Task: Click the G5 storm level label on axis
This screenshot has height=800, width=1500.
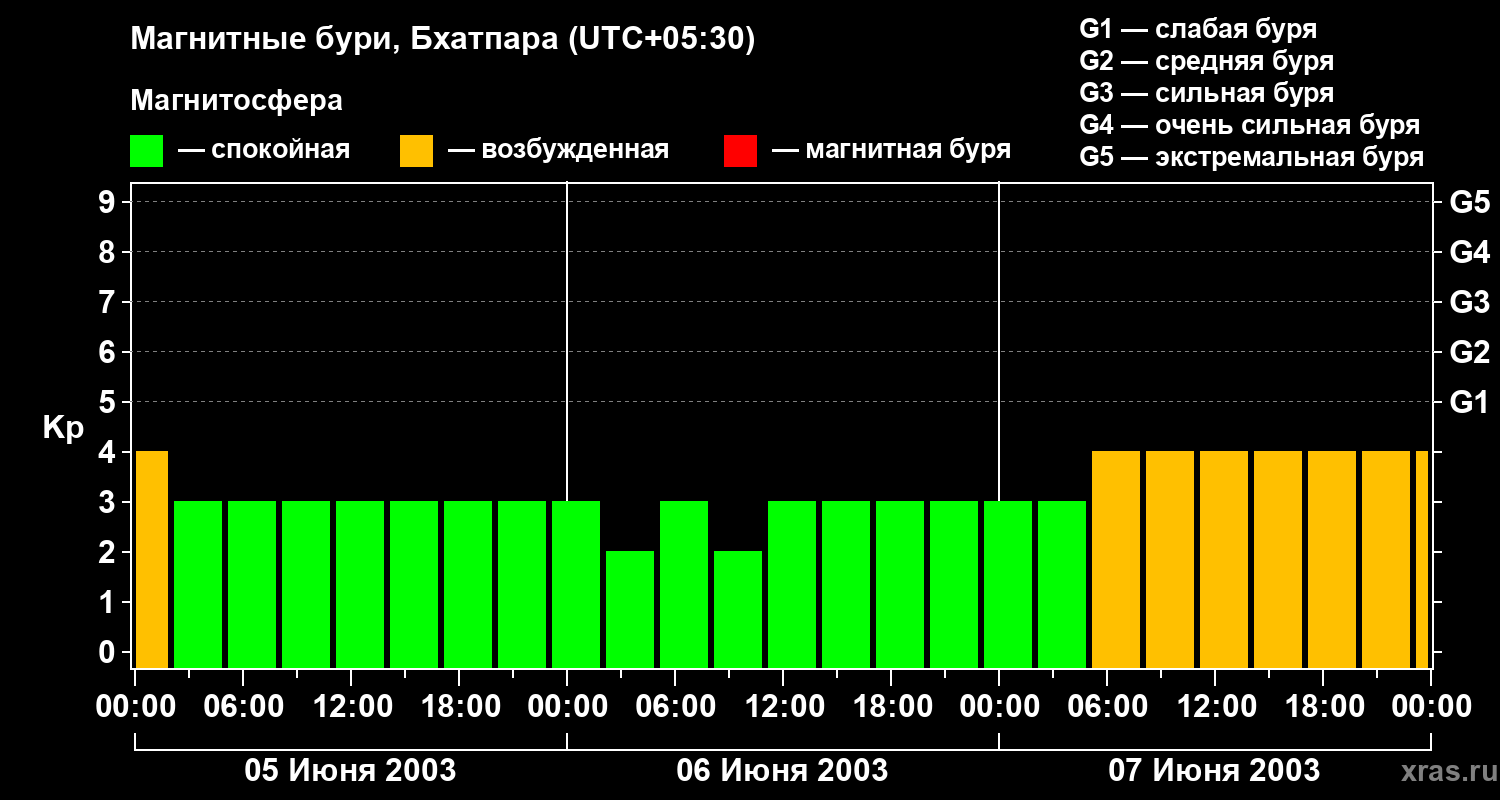Action: [x=1469, y=203]
